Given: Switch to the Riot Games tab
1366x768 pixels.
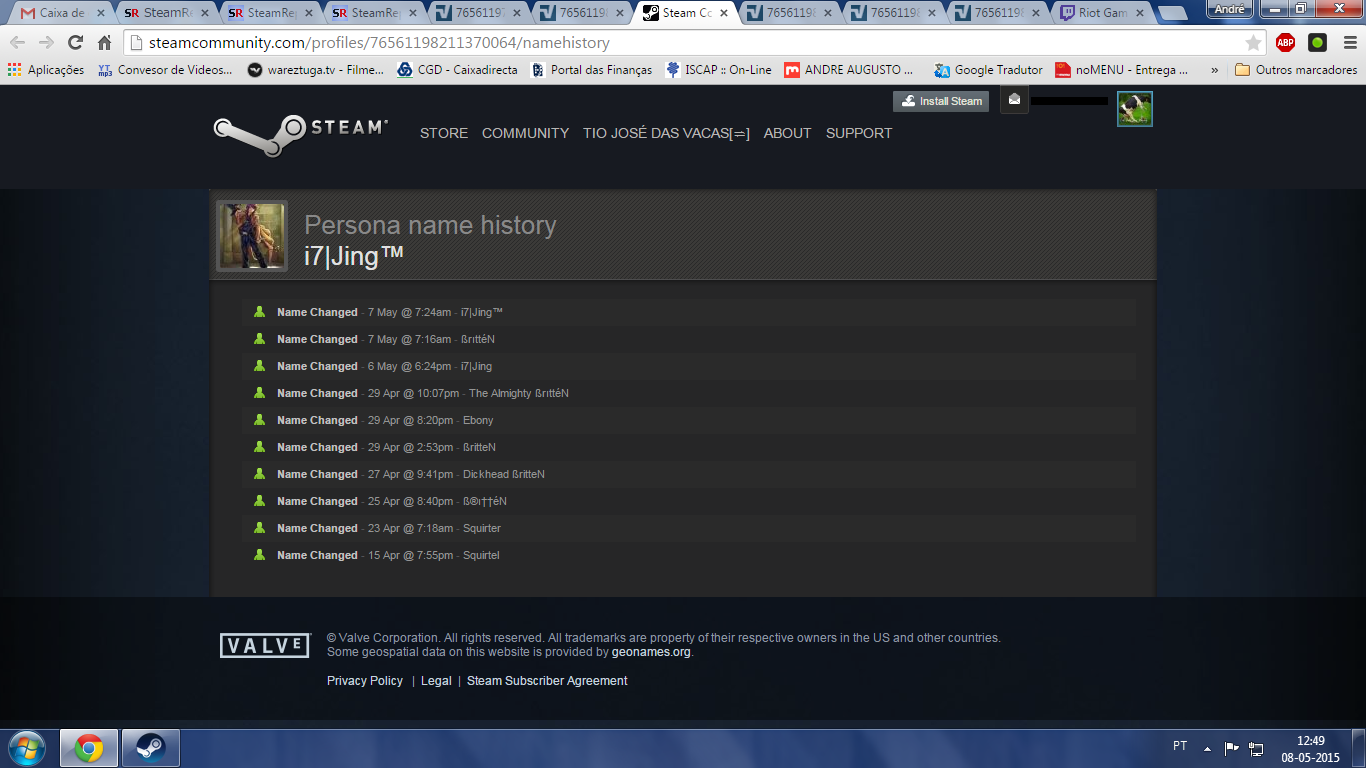Looking at the screenshot, I should coord(1098,13).
